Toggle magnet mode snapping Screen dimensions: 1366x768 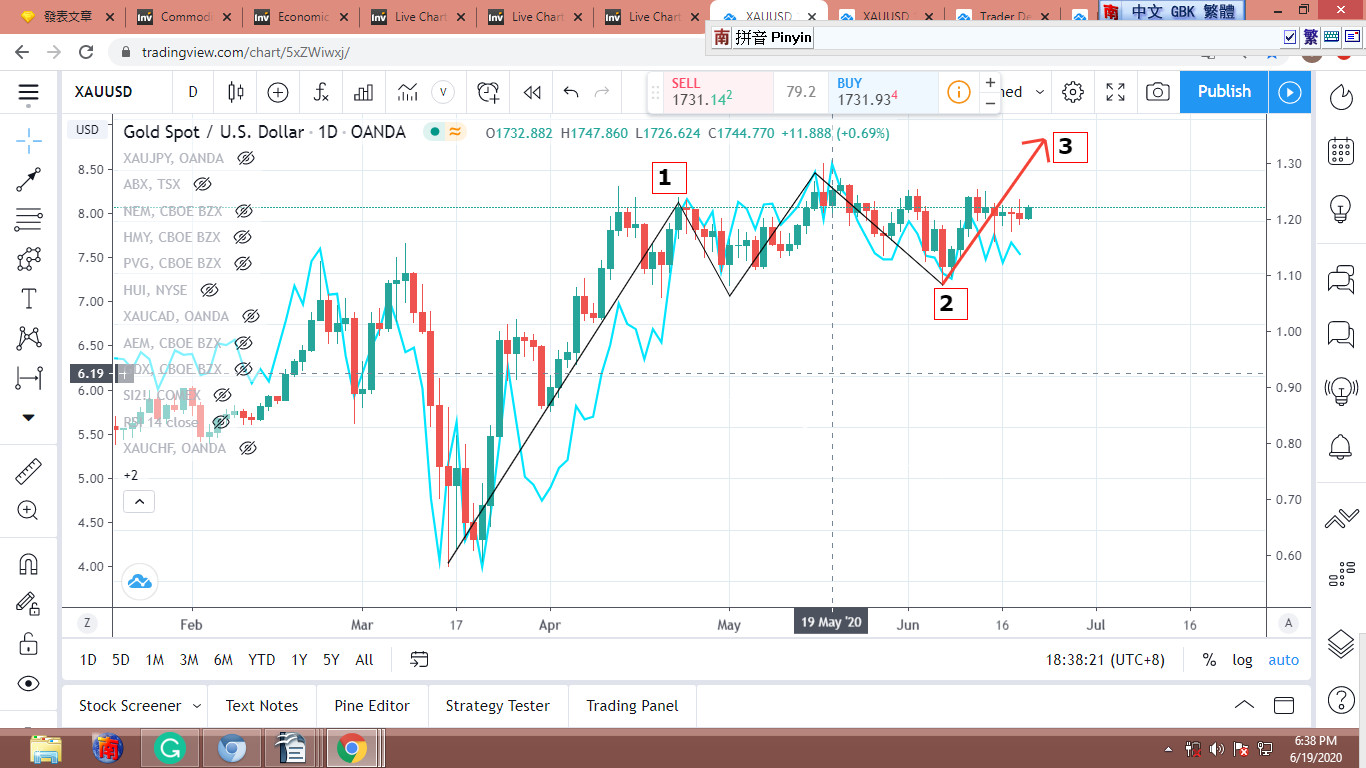point(28,564)
